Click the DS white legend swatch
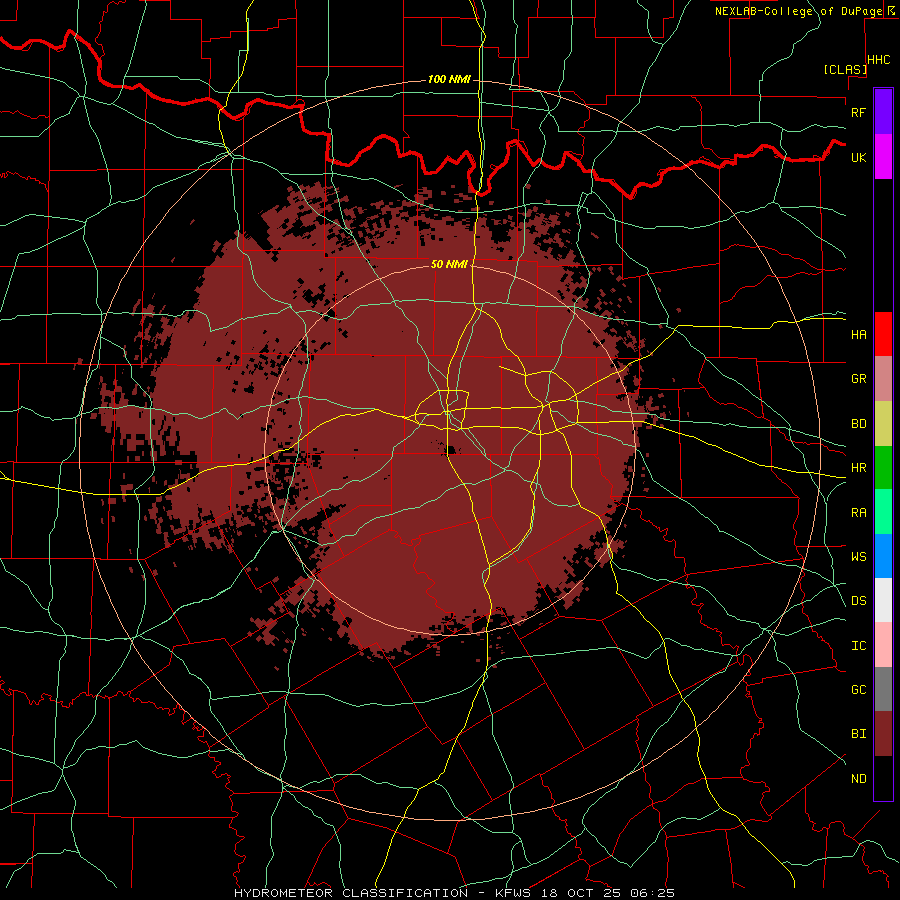This screenshot has width=900, height=900. coord(883,600)
